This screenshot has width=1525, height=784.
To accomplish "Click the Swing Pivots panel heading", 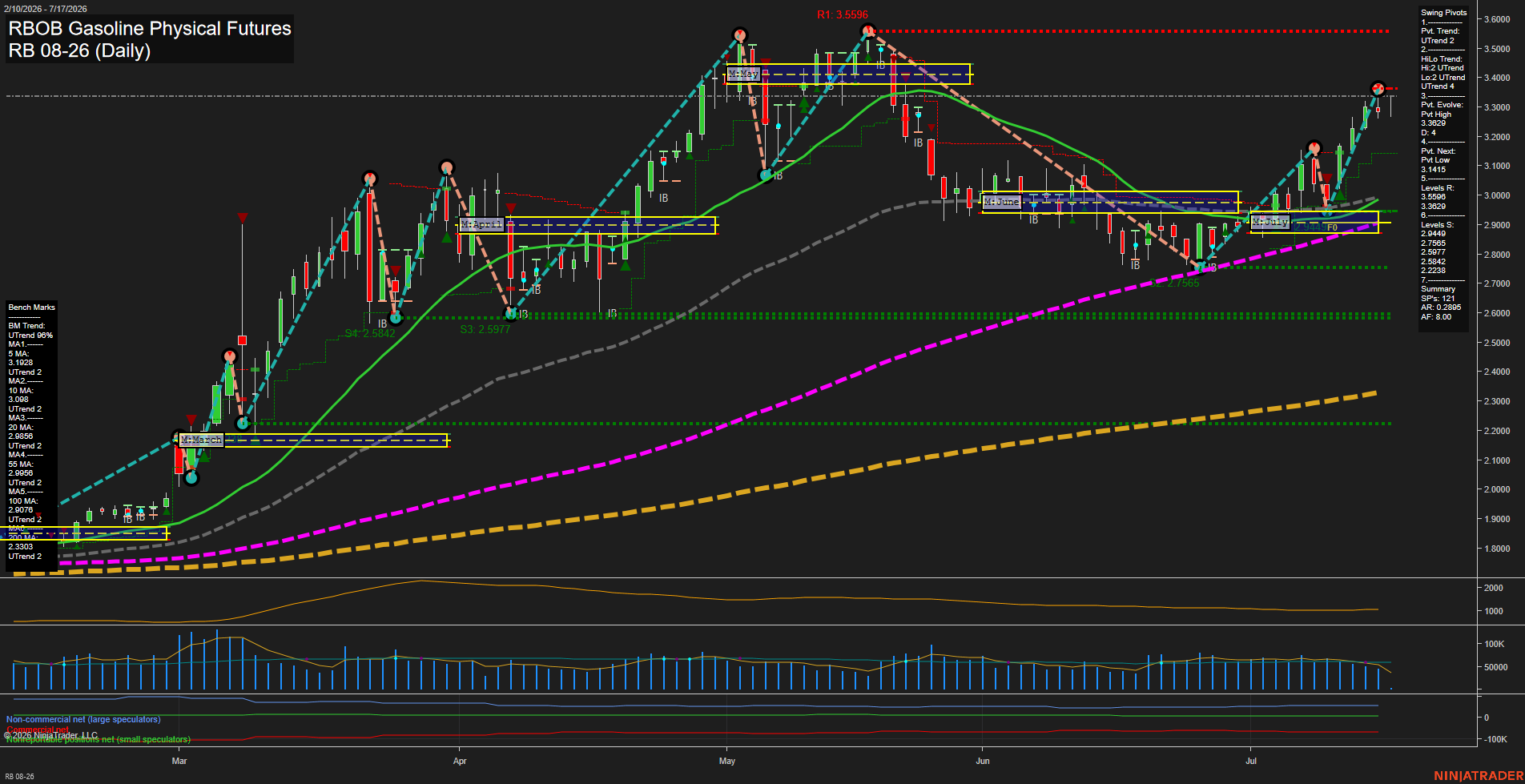I will pos(1444,13).
